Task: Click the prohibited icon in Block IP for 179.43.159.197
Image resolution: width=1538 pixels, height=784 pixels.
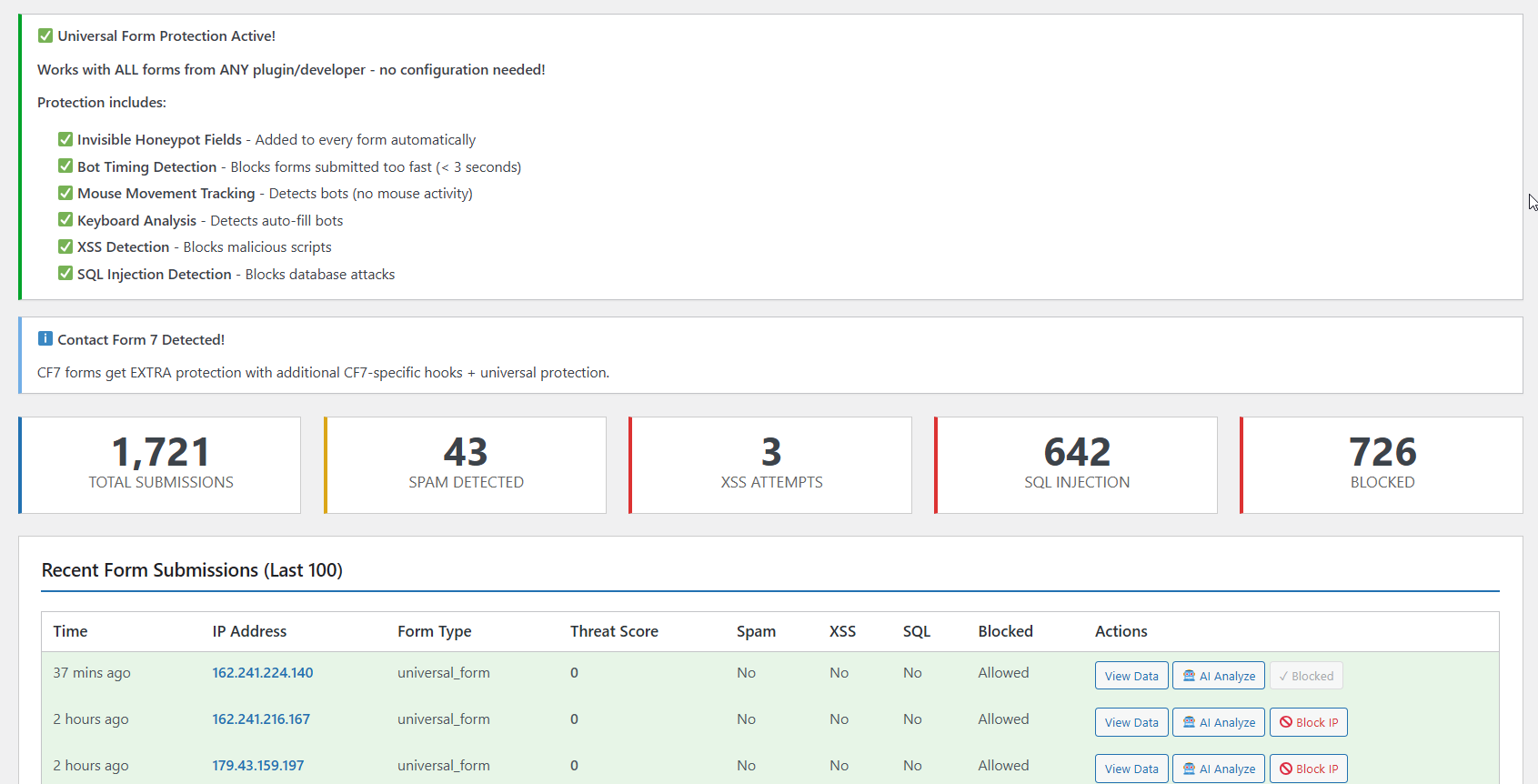Action: [x=1286, y=769]
